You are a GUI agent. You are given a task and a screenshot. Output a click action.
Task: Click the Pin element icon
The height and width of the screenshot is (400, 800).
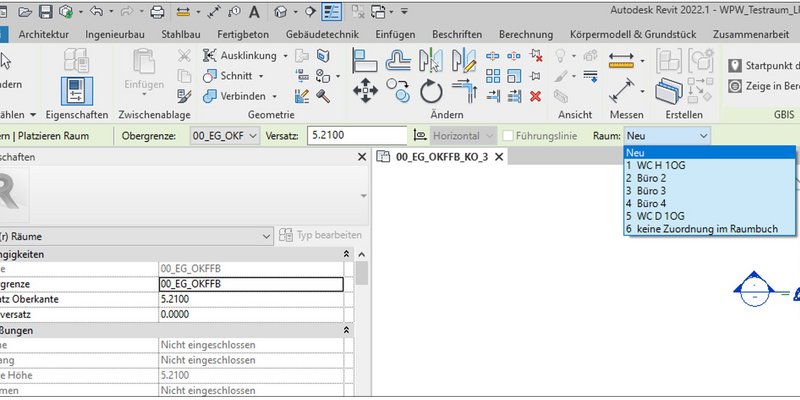click(x=535, y=77)
